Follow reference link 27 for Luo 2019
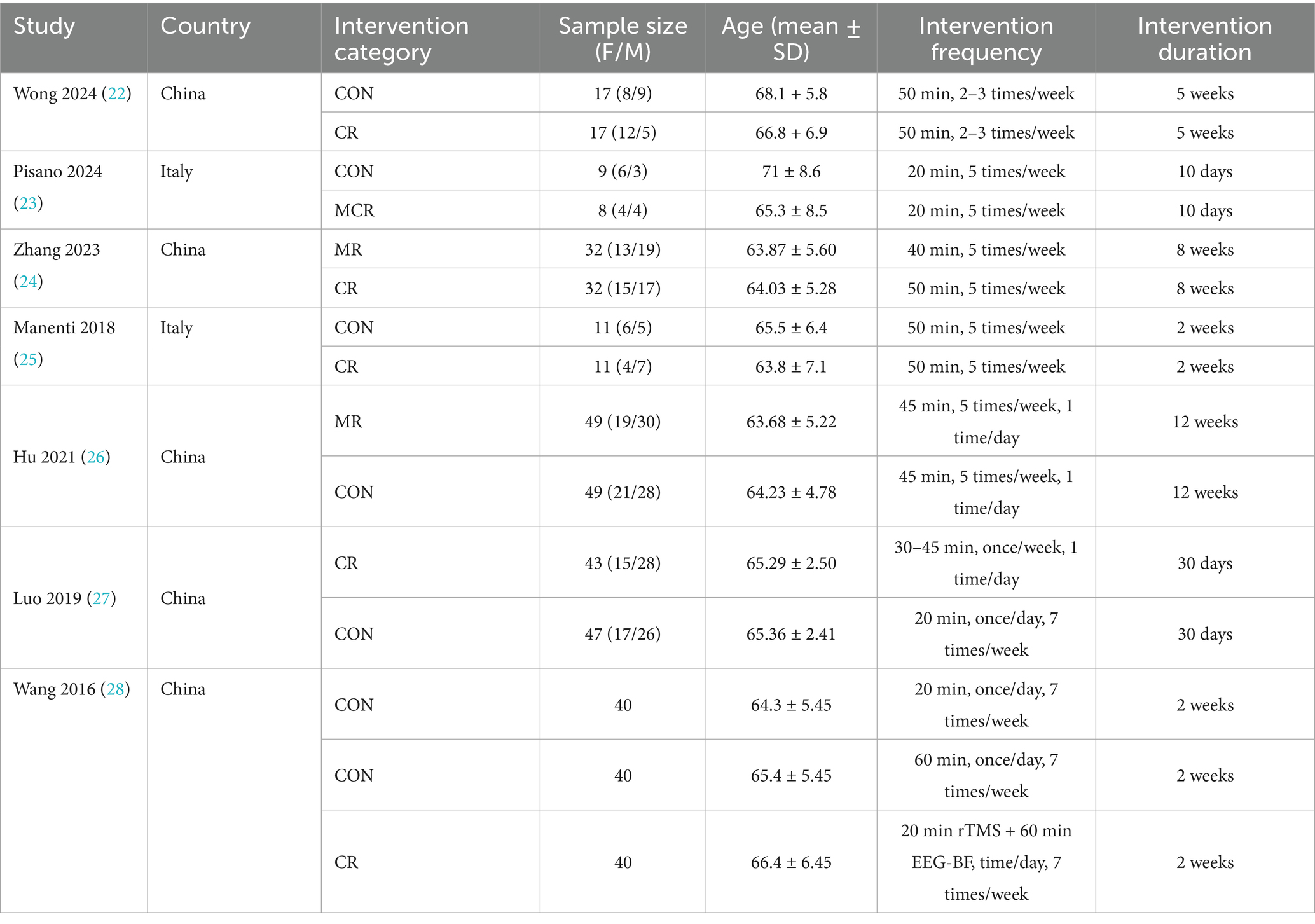 (101, 599)
